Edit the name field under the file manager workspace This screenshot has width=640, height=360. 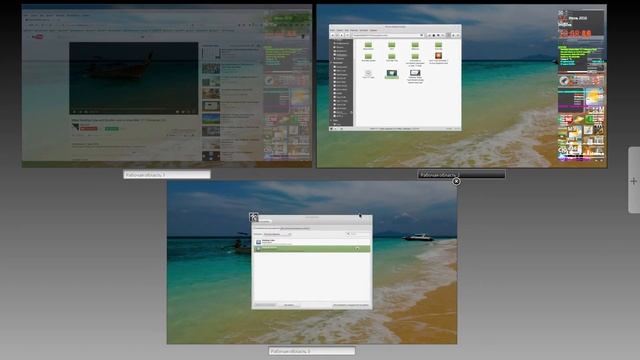(461, 175)
